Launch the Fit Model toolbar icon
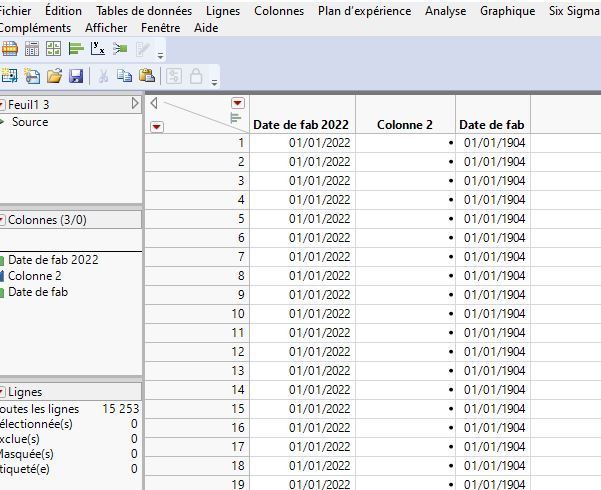The image size is (601, 490). click(120, 49)
